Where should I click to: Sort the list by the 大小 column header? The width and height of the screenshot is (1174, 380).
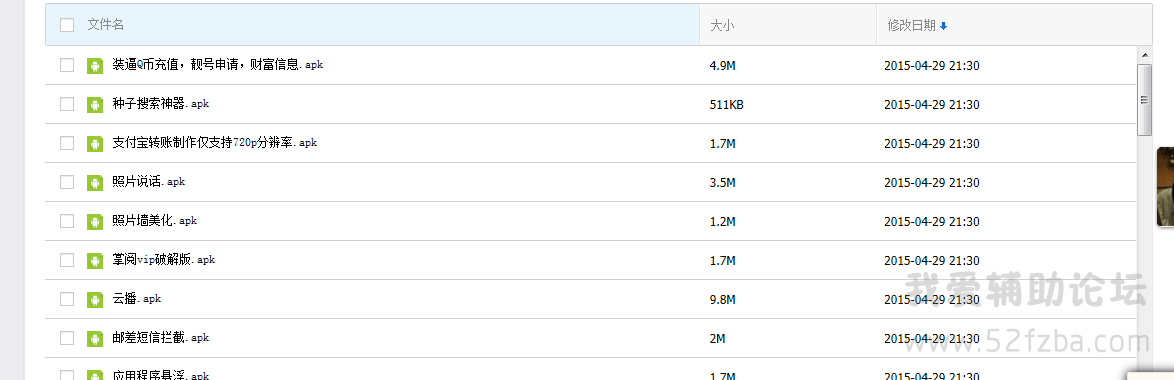pos(721,25)
